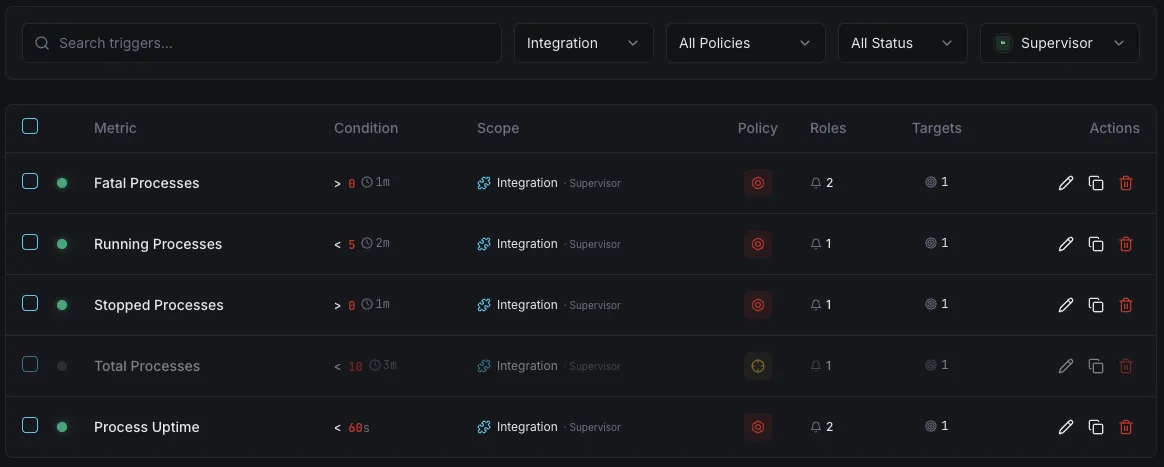This screenshot has height=467, width=1164.
Task: Check the Running Processes row checkbox
Action: [x=30, y=242]
